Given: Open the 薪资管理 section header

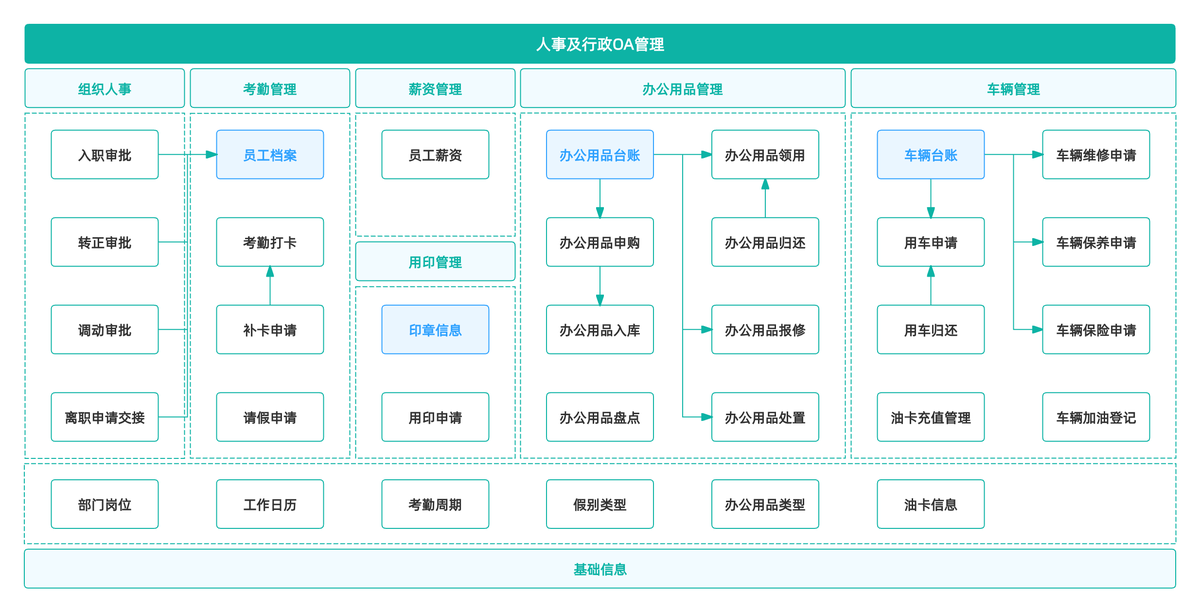Looking at the screenshot, I should (435, 88).
